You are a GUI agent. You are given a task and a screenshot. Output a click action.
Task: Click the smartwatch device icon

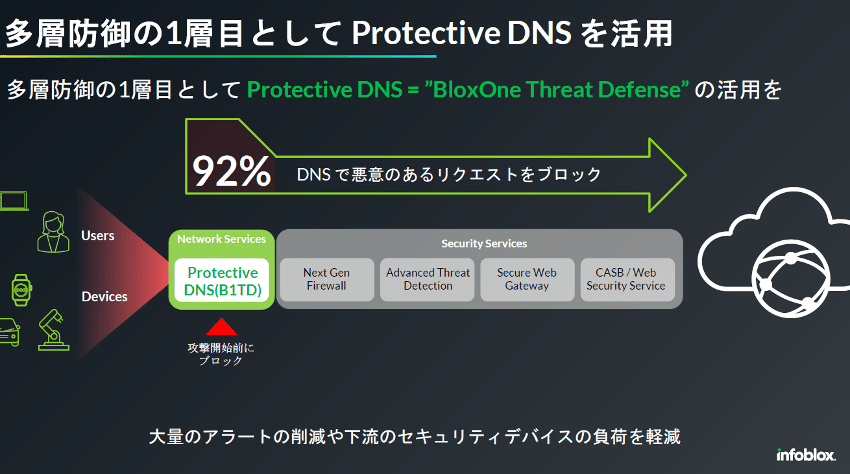tap(22, 290)
